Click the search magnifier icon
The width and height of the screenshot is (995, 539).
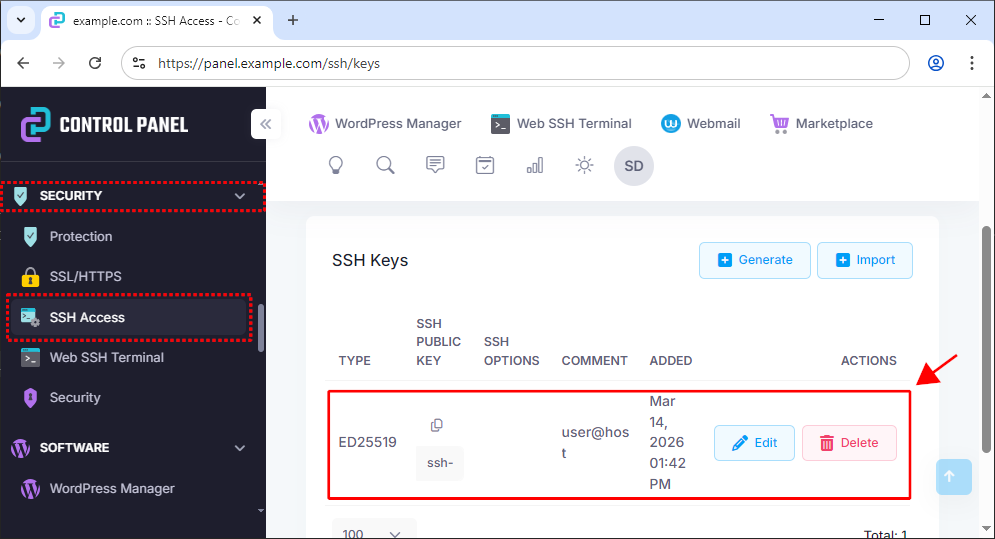click(385, 166)
